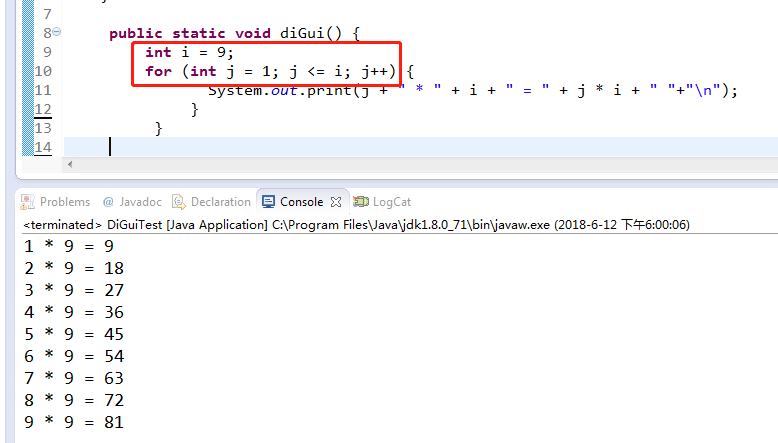778x443 pixels.
Task: Click the terminated DiGuiTest status line
Action: click(x=356, y=225)
